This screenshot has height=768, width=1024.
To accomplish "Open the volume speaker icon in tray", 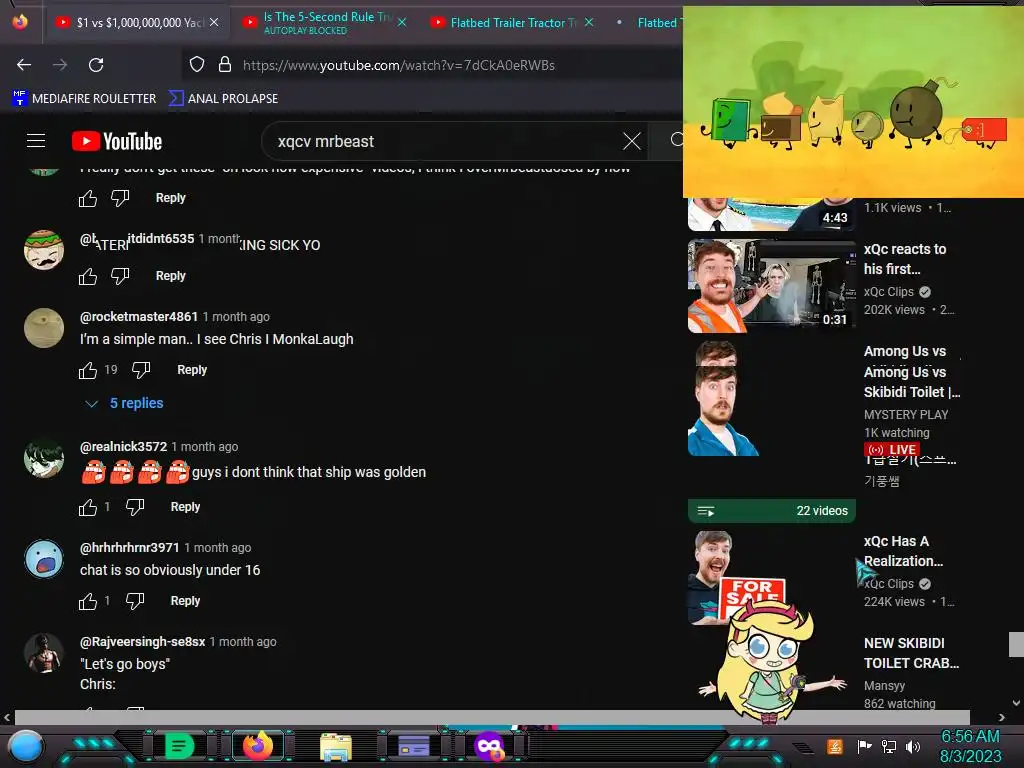I will click(x=913, y=746).
